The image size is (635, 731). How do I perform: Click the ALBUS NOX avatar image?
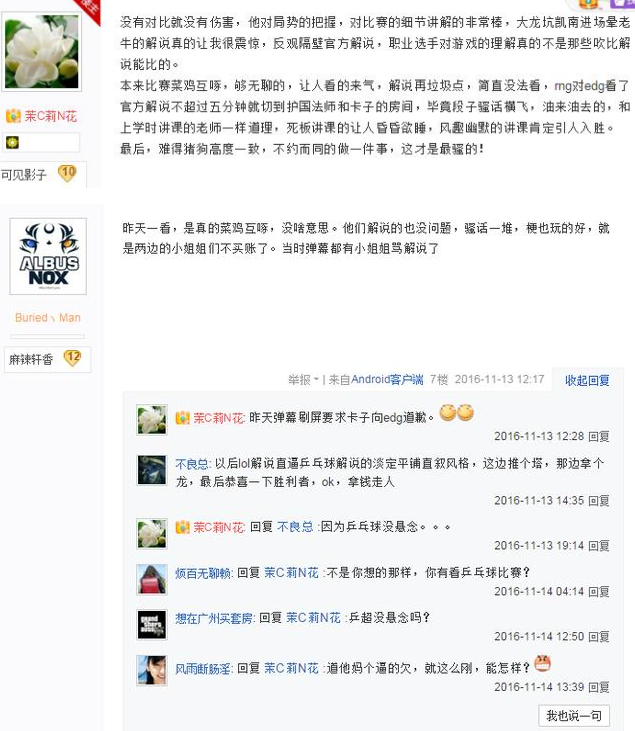pos(48,256)
